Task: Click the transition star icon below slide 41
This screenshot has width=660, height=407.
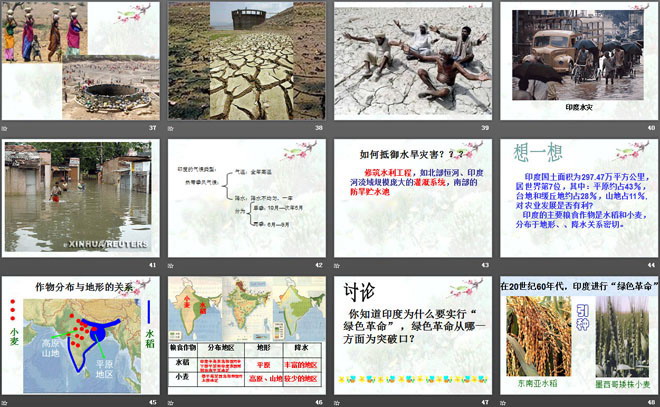Action: 5,265
